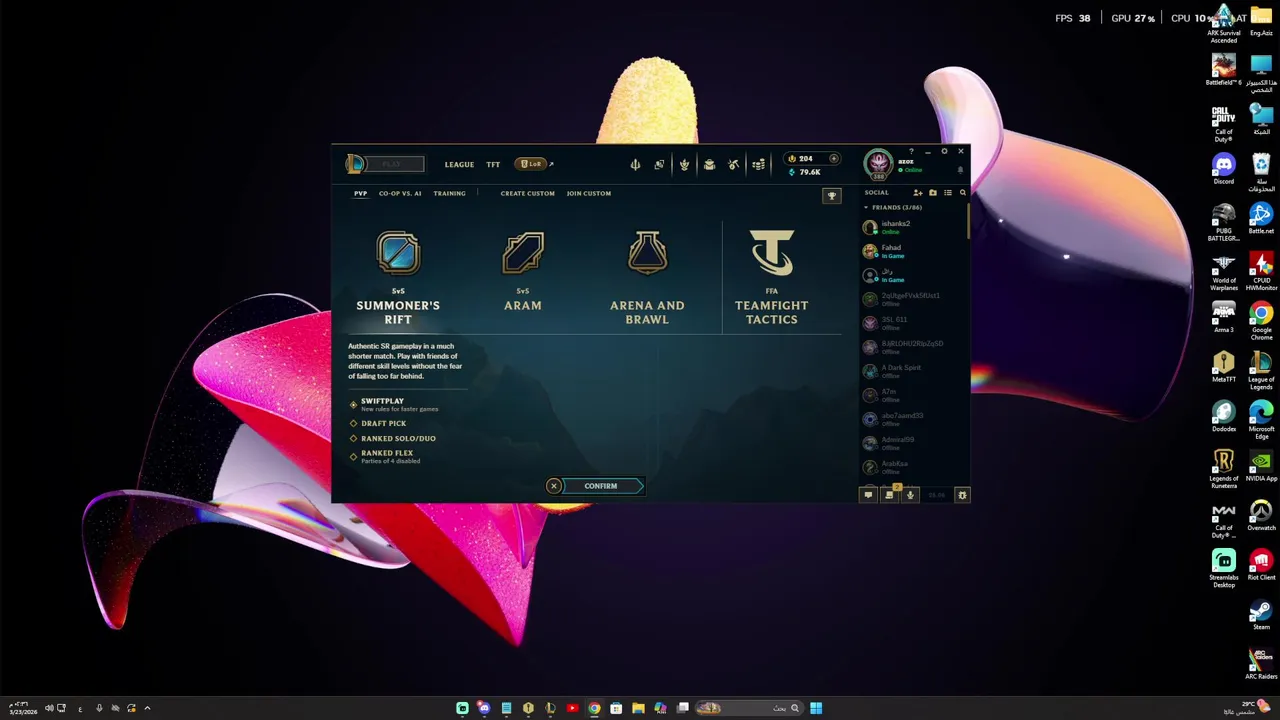Screen dimensions: 1280x720
Task: Add a friend with the plus-person icon
Action: pos(917,193)
